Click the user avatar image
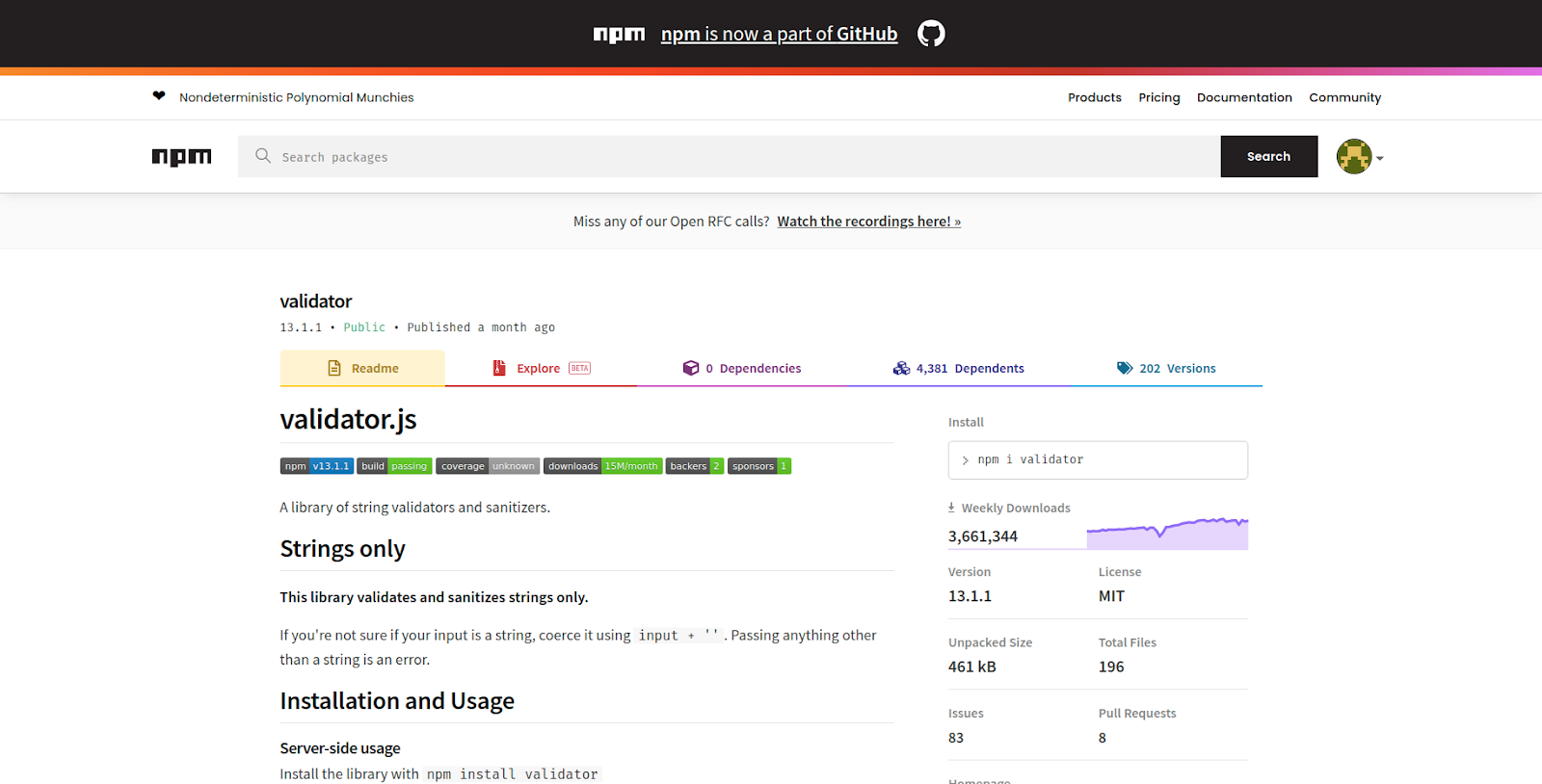1542x784 pixels. [x=1354, y=156]
